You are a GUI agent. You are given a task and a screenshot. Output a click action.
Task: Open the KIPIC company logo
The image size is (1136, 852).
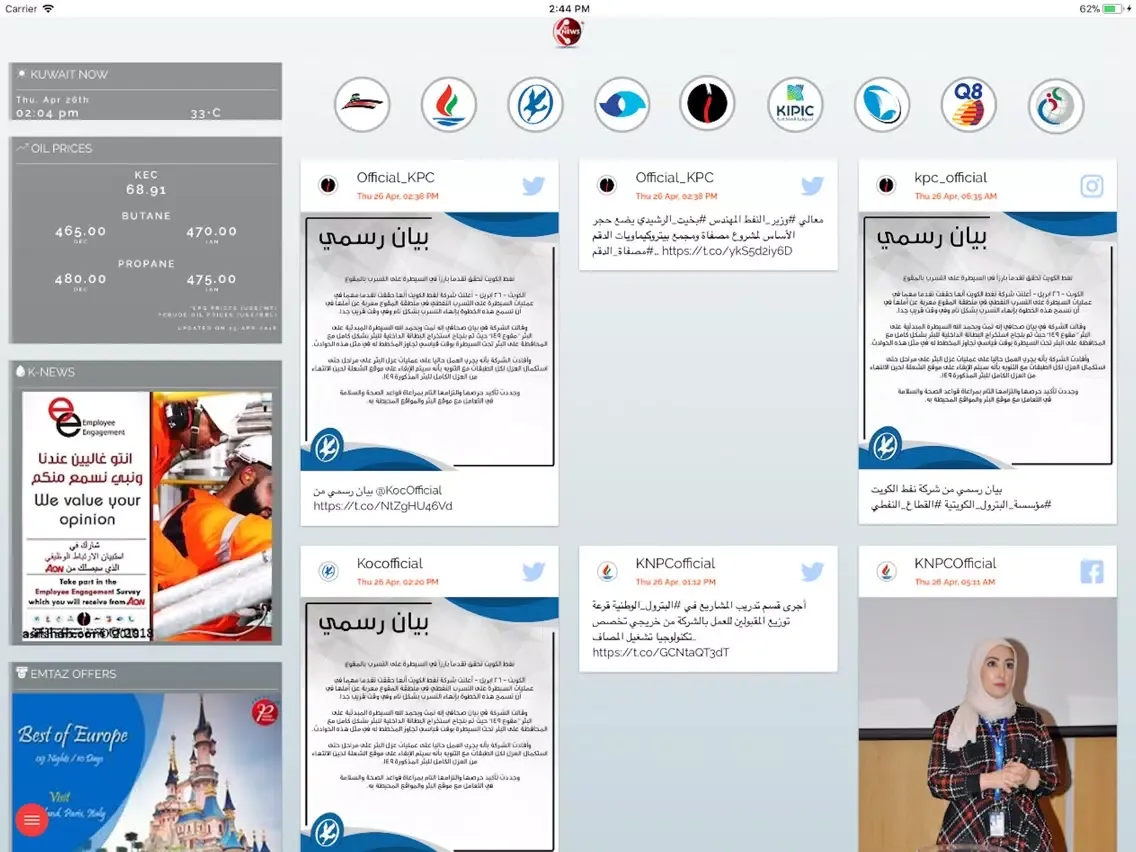pos(795,104)
